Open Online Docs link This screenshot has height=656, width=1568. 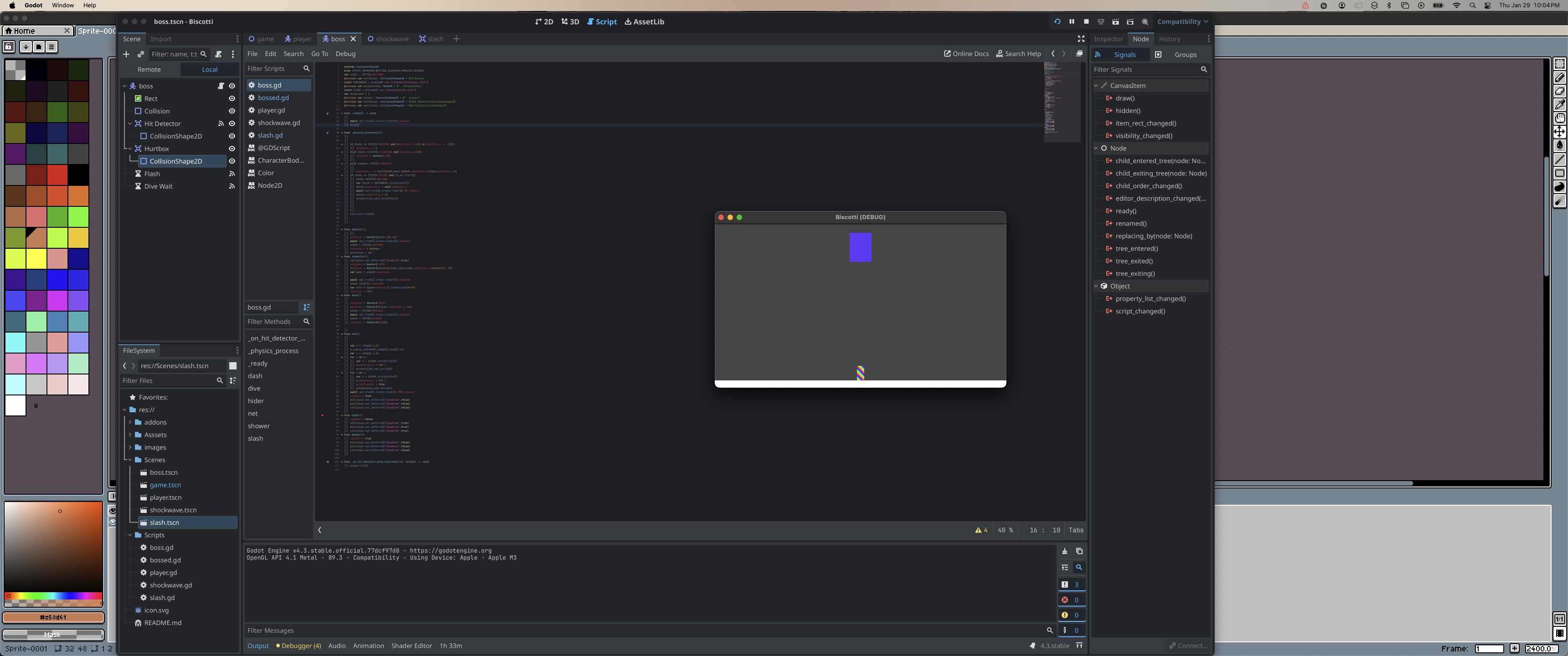[966, 54]
